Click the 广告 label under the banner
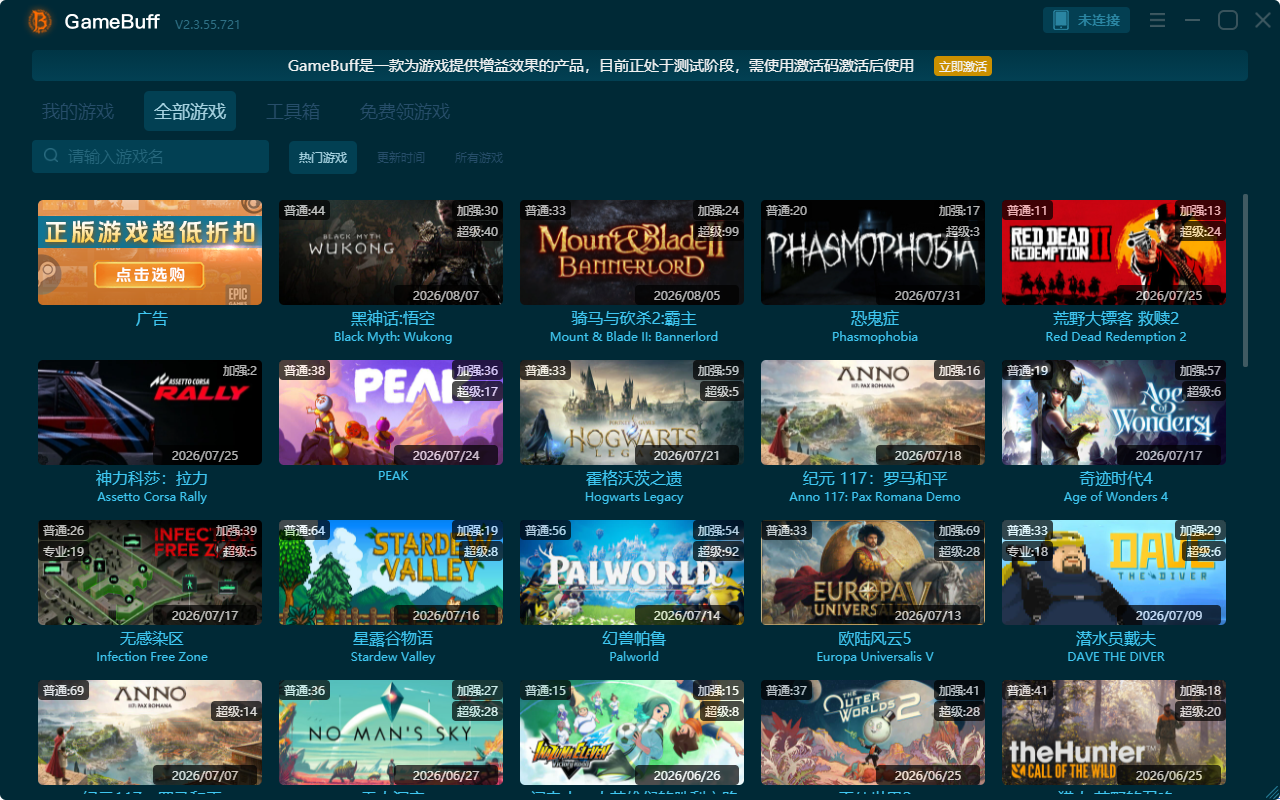Viewport: 1280px width, 800px height. click(152, 319)
